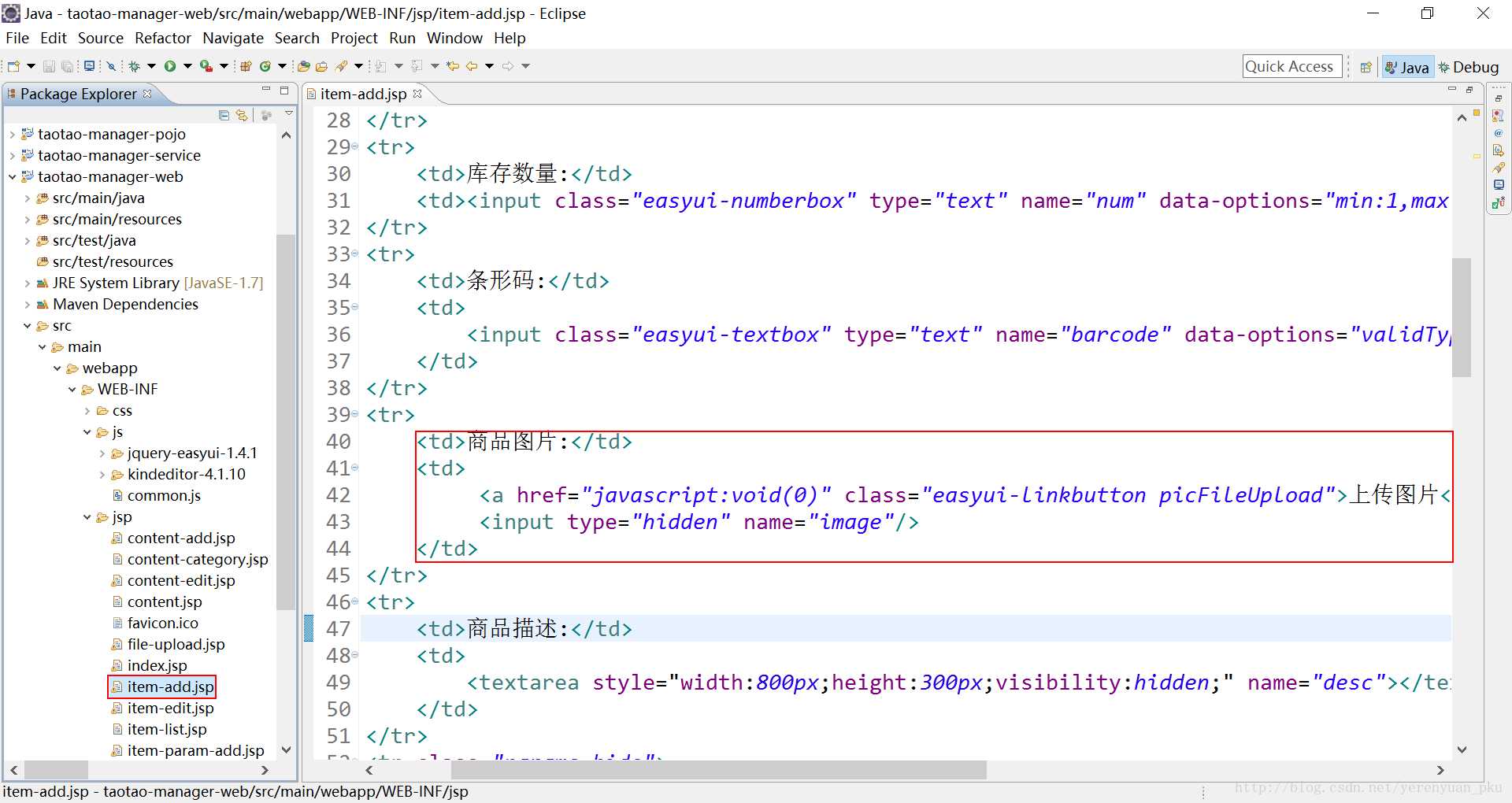Toggle fold marker on line 35
This screenshot has width=1512, height=803.
tap(354, 308)
